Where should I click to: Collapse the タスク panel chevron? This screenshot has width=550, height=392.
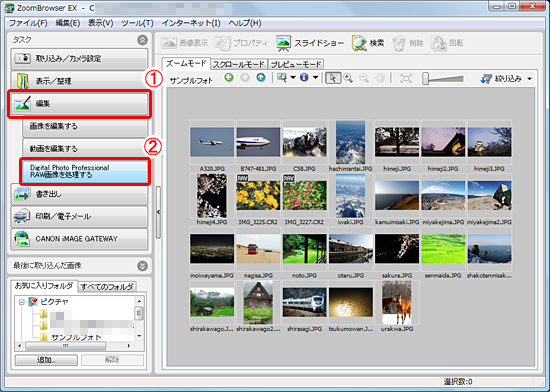click(142, 40)
